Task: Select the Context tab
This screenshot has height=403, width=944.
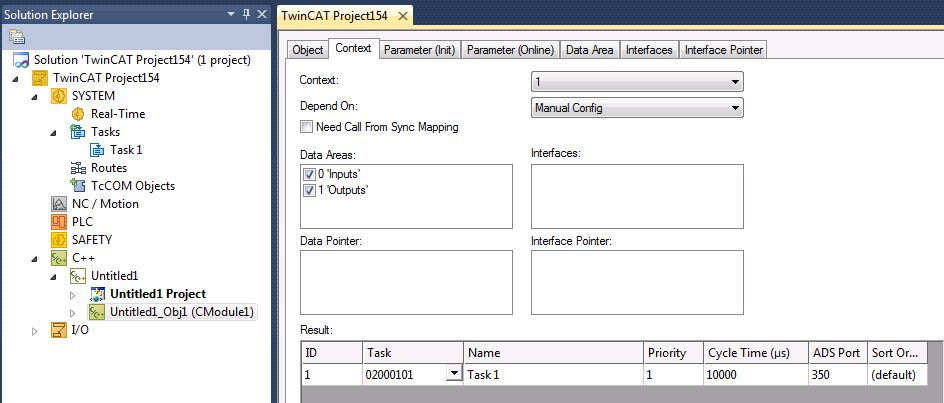Action: point(353,48)
